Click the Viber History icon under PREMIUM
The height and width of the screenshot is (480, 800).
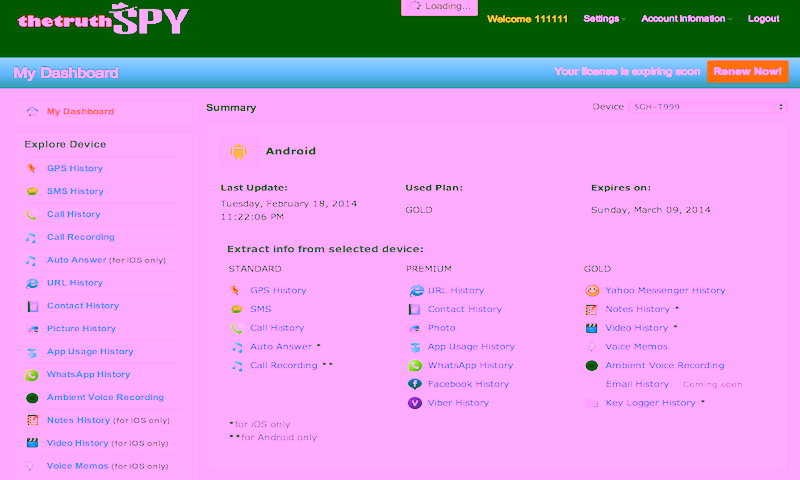coord(415,403)
